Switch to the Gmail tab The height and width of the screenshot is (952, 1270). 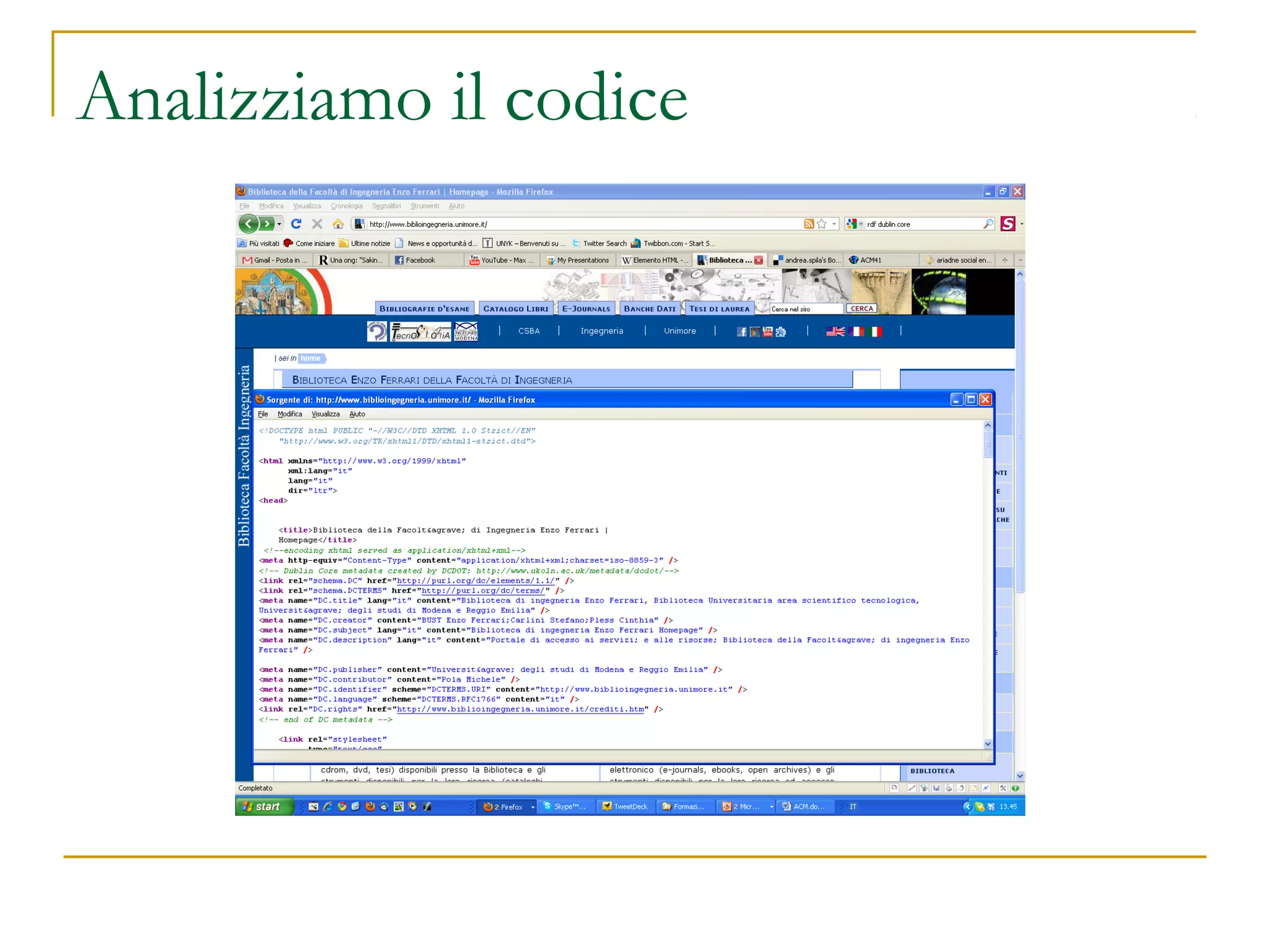click(275, 260)
